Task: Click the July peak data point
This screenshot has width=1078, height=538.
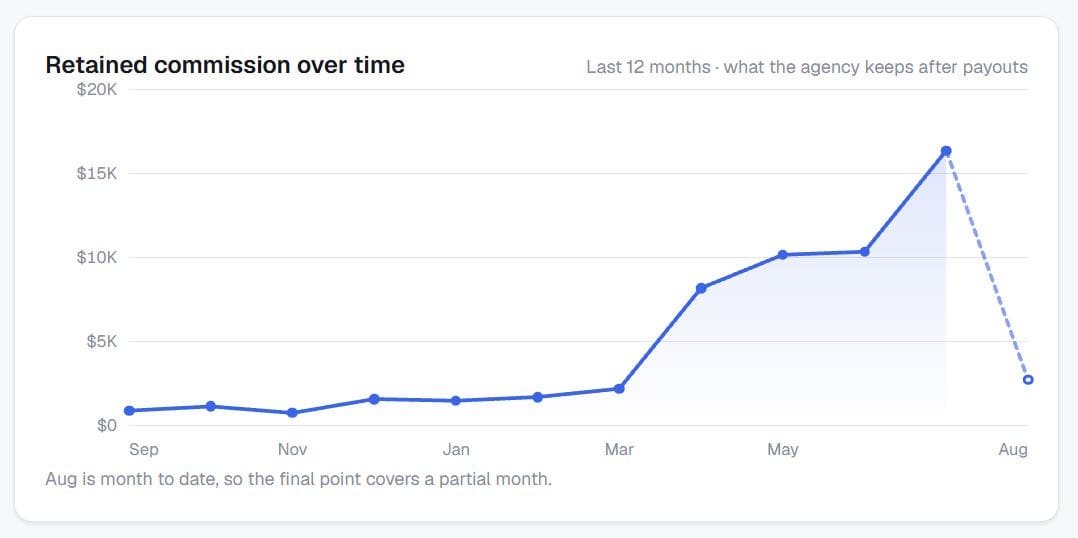Action: point(946,150)
